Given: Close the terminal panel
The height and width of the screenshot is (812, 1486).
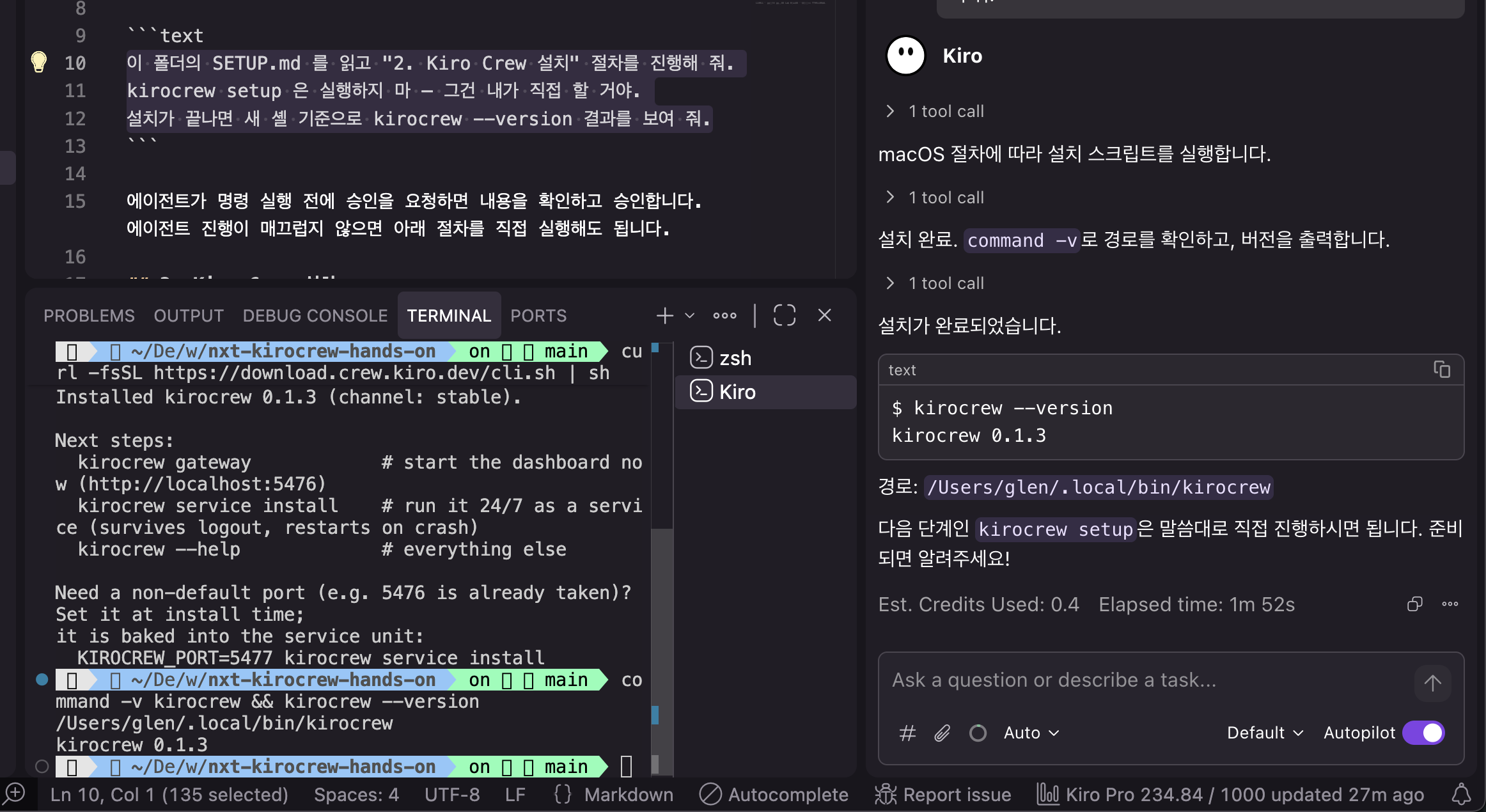Looking at the screenshot, I should click(825, 315).
